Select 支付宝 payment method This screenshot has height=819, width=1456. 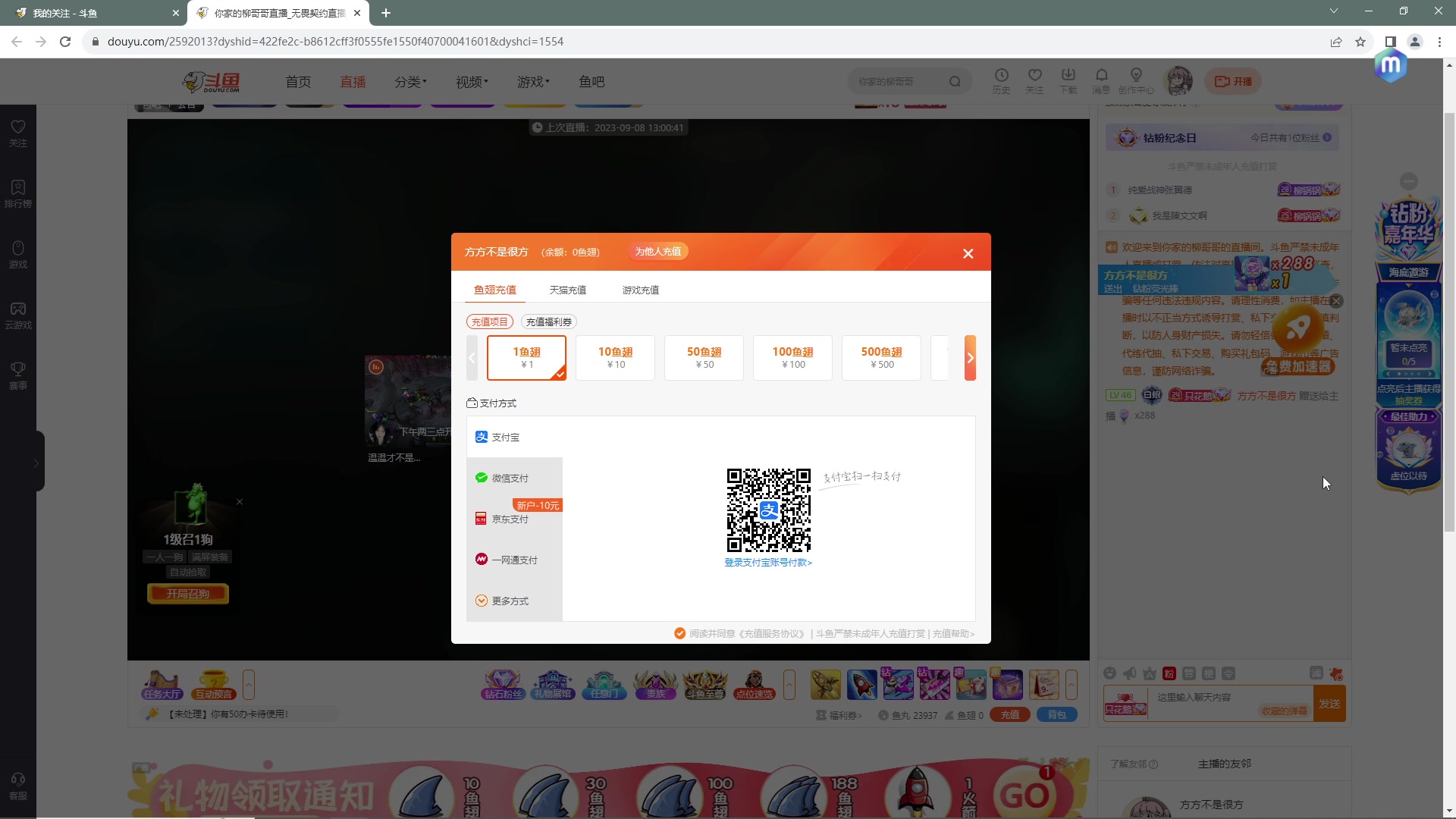click(515, 437)
